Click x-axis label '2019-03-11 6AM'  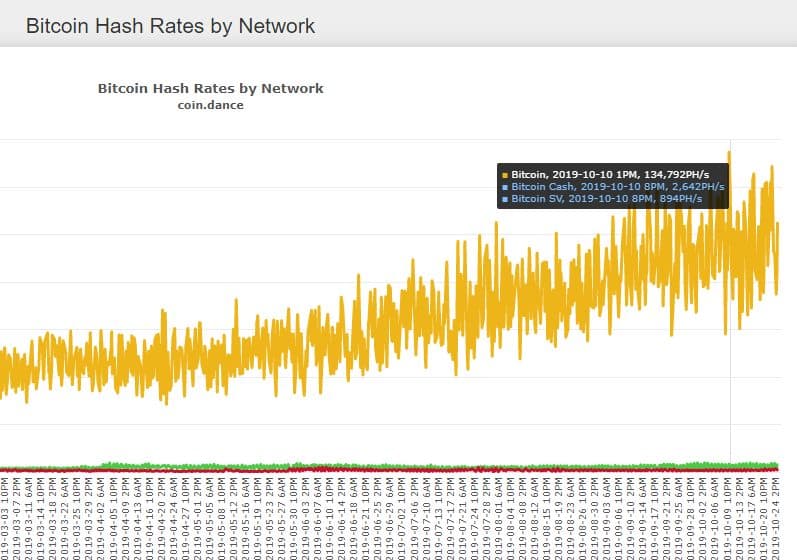click(28, 518)
